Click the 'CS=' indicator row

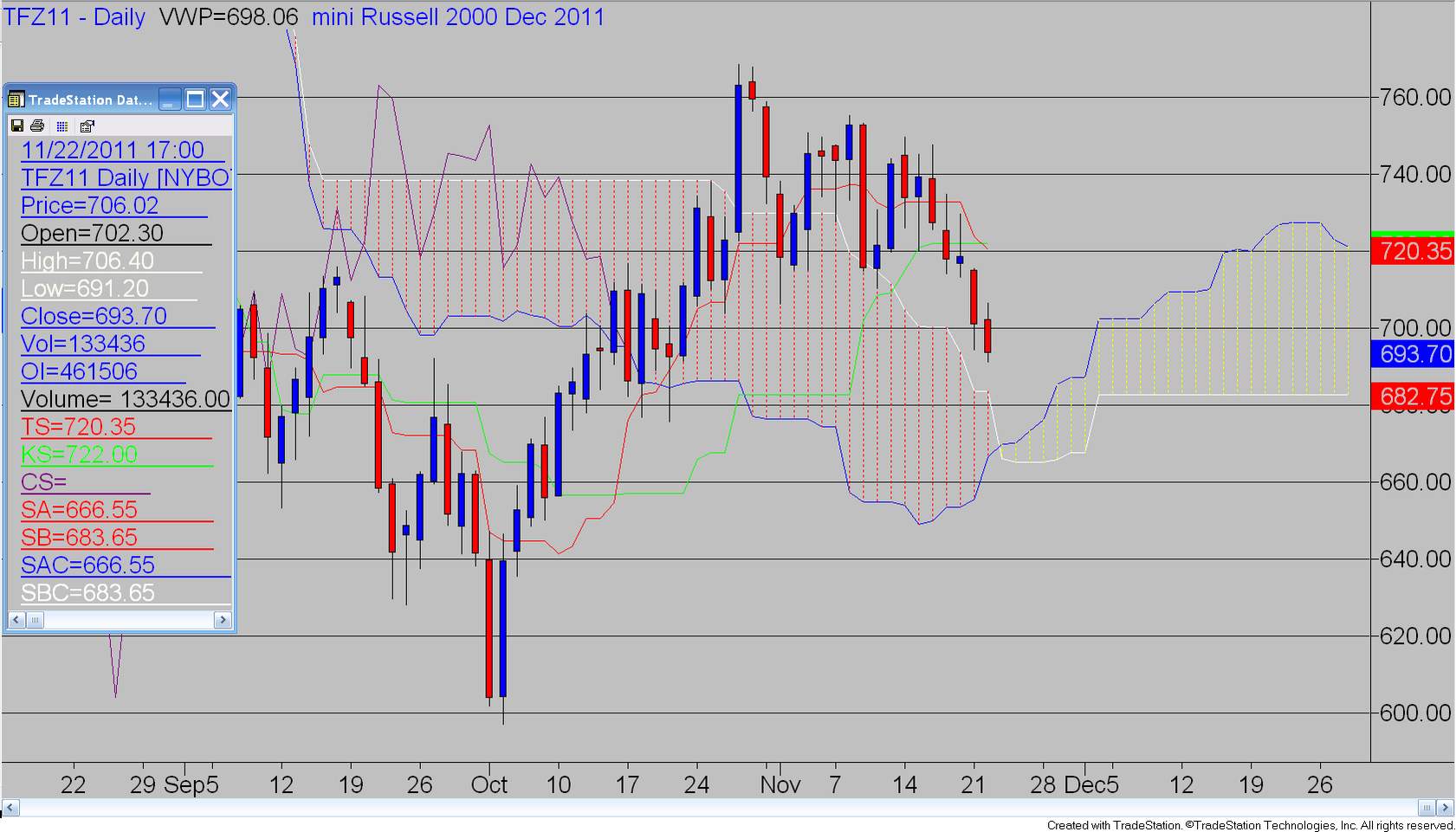coord(43,482)
